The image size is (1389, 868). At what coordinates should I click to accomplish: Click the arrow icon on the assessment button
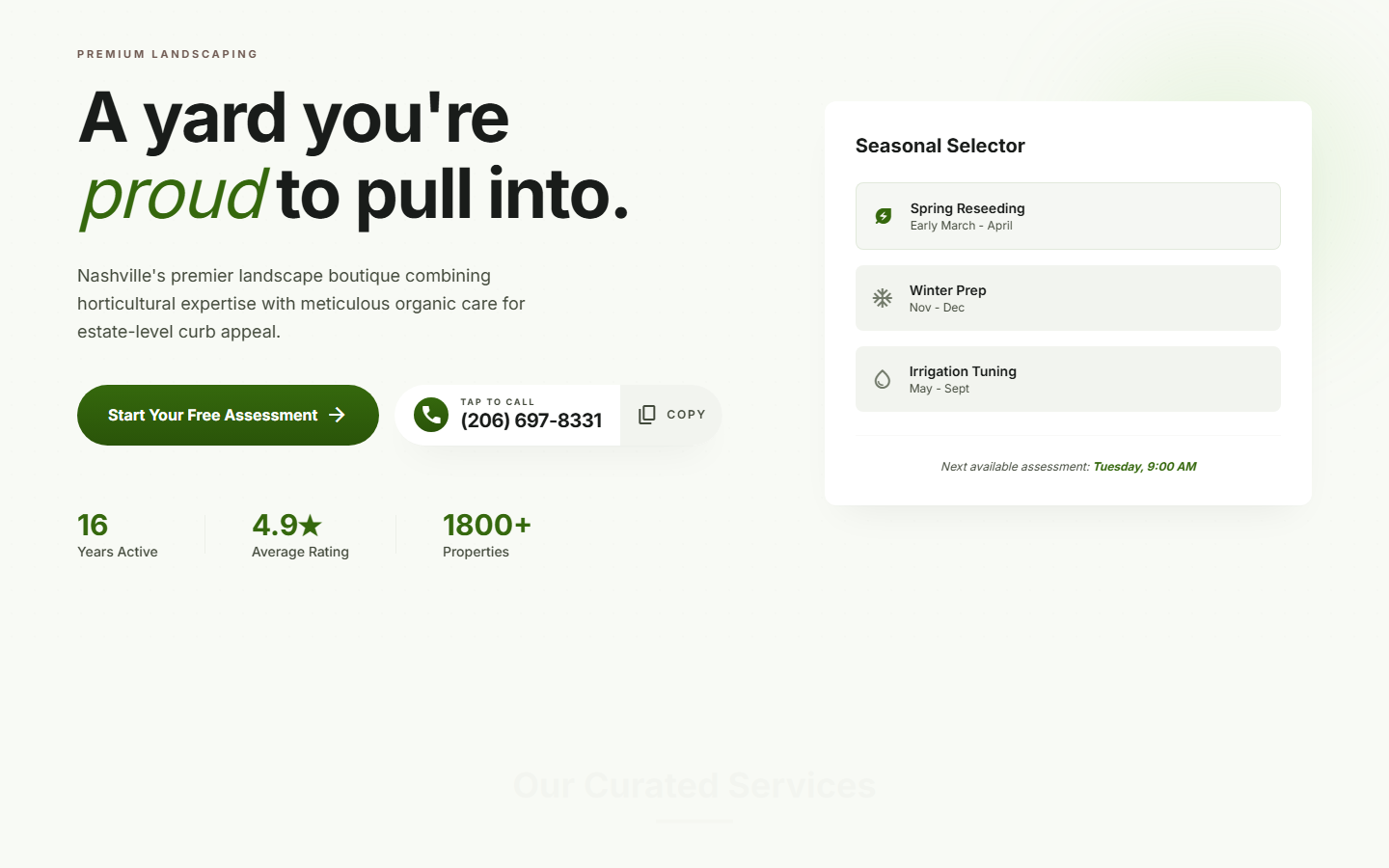pos(337,415)
